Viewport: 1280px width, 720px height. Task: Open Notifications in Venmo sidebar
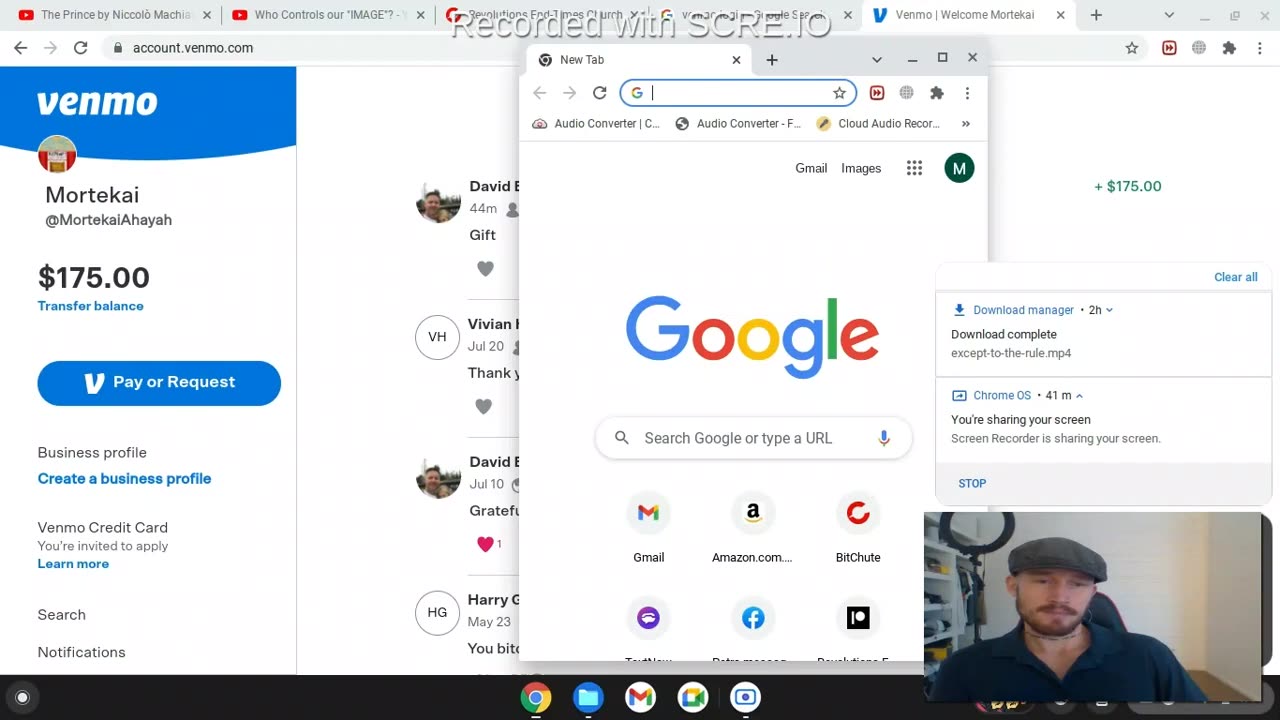pos(81,652)
